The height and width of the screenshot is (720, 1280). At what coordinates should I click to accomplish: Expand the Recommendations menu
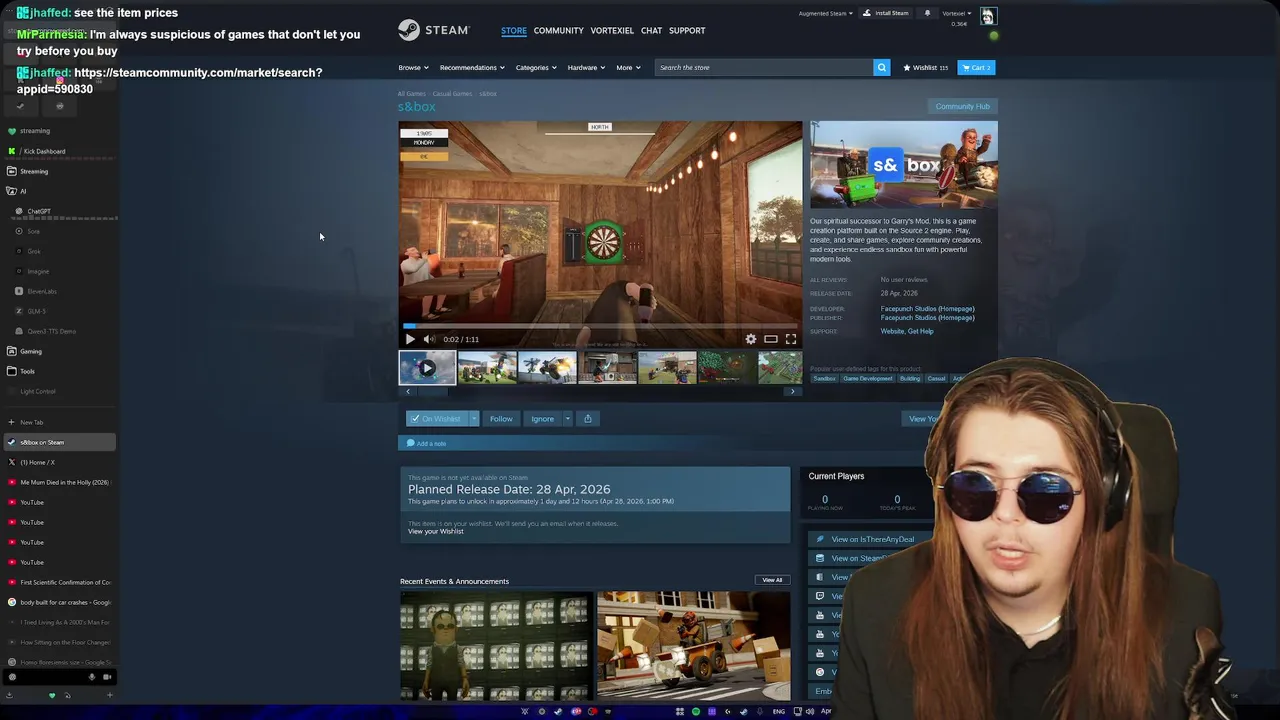tap(472, 67)
